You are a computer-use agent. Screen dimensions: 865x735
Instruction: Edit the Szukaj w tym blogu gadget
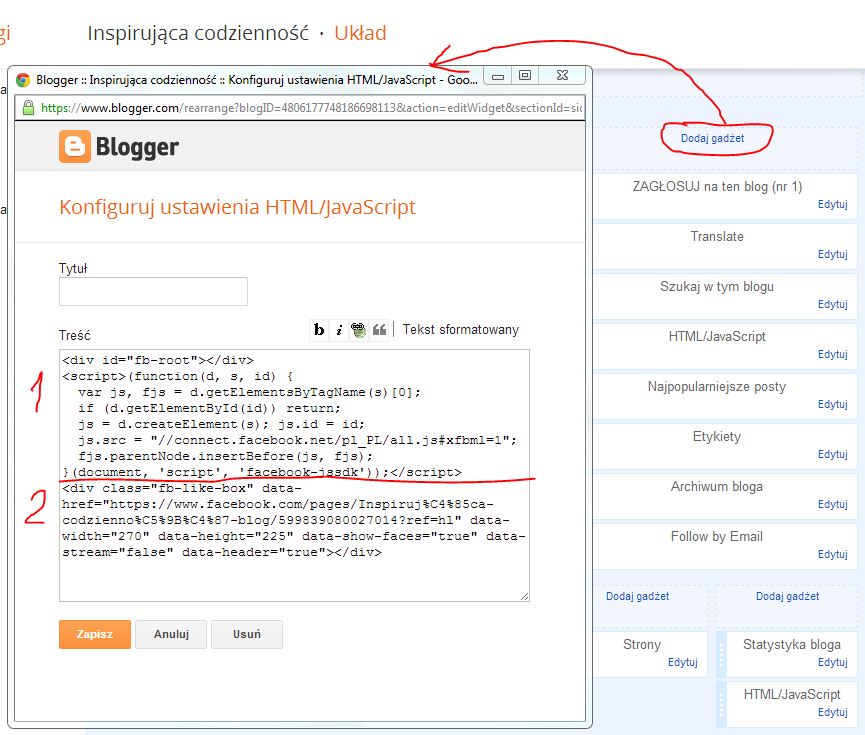coord(832,305)
